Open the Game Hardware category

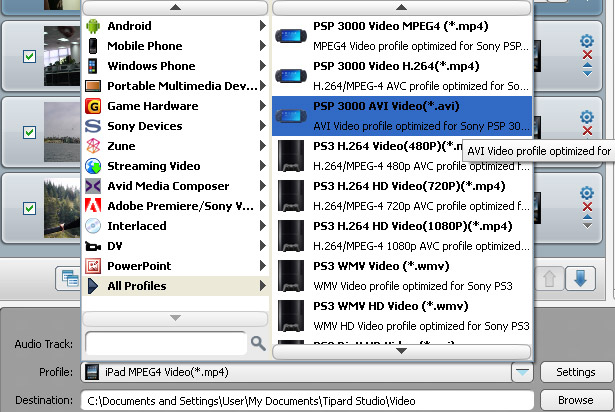pos(175,106)
